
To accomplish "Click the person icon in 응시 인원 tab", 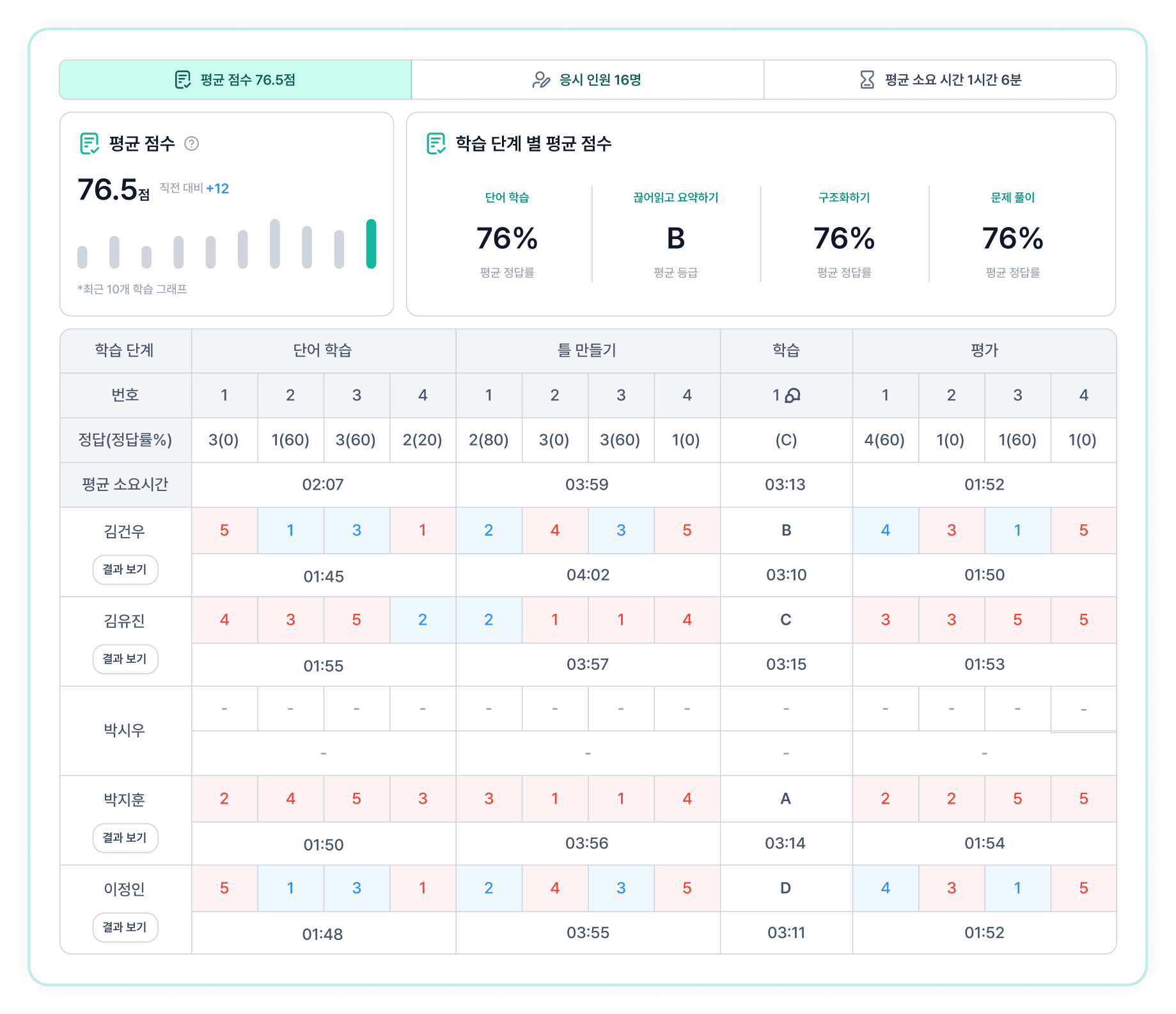I will (541, 80).
